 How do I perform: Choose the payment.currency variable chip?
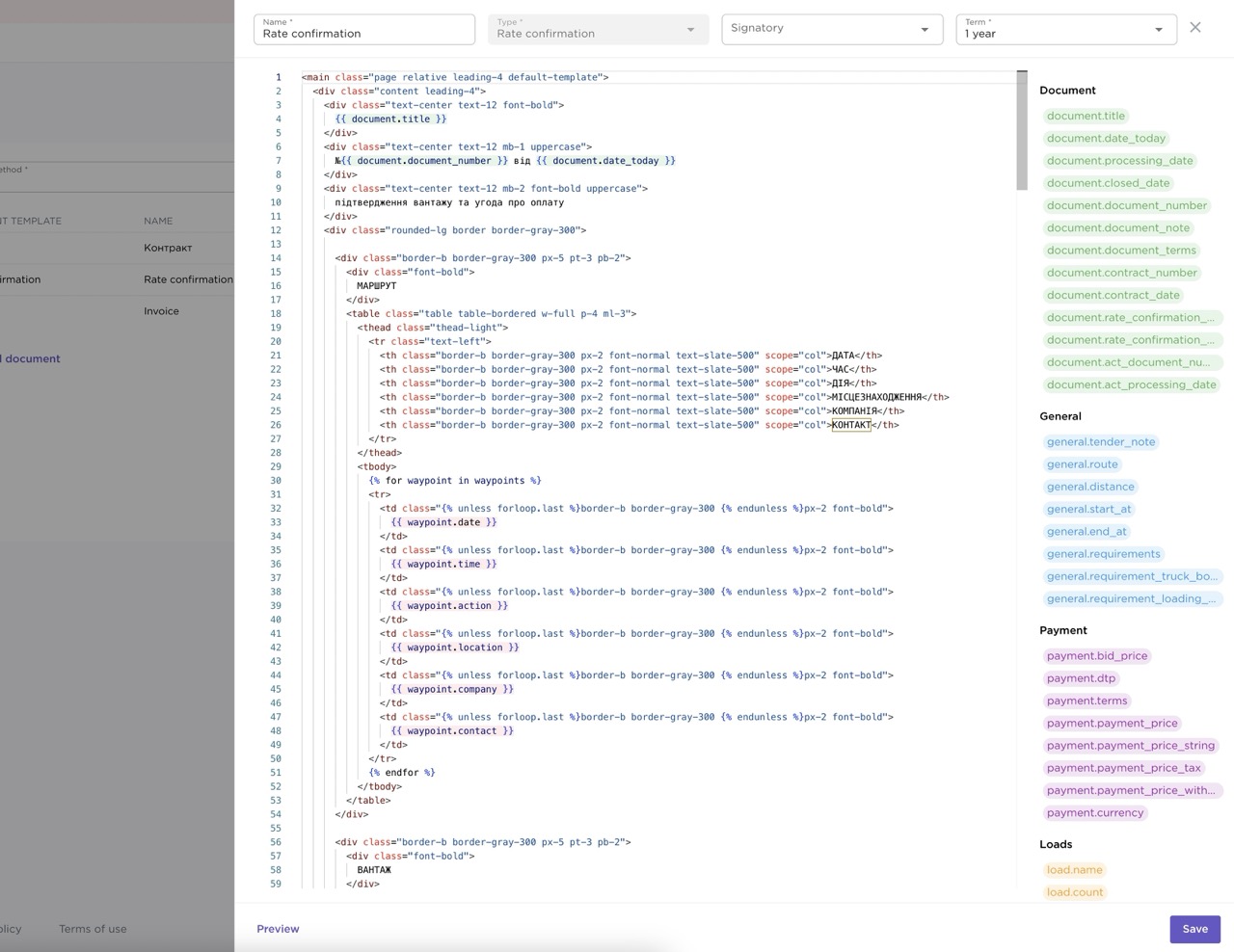(1095, 813)
